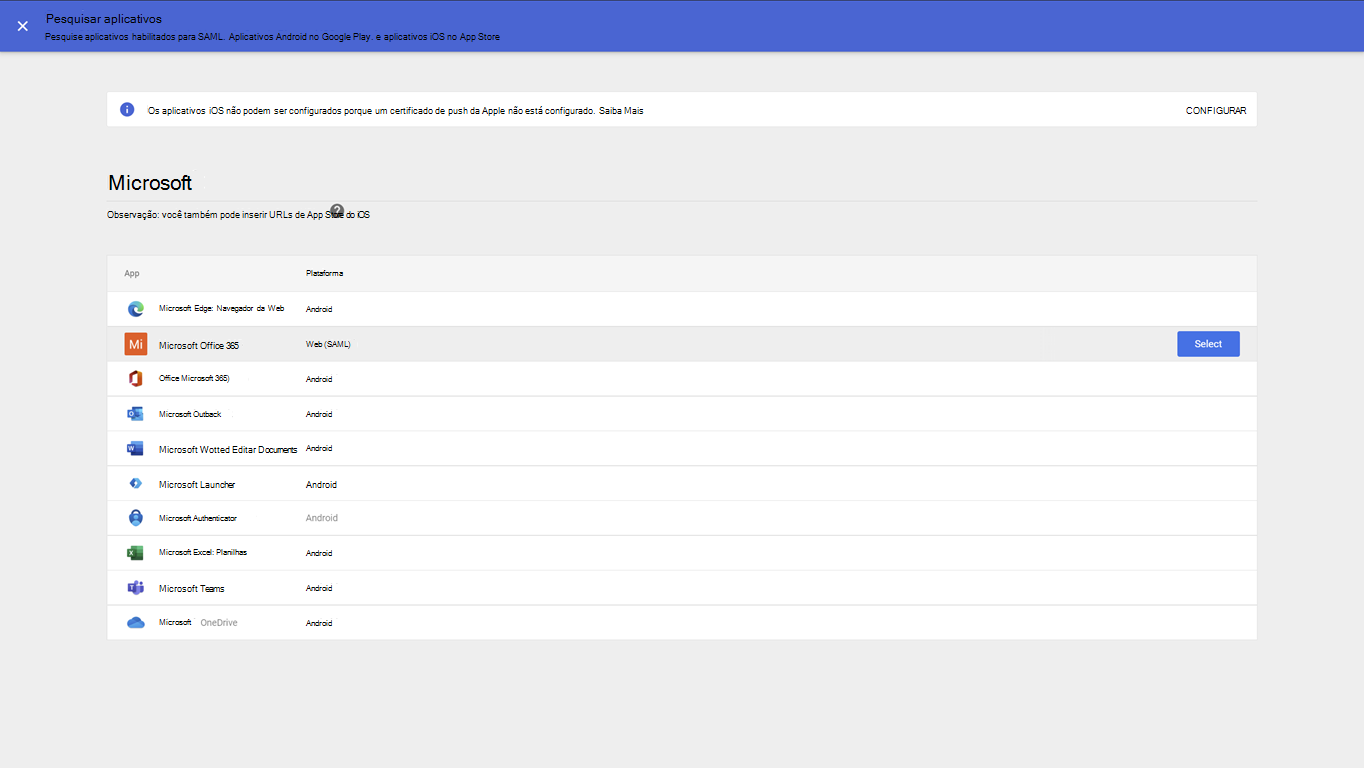Viewport: 1364px width, 768px height.
Task: Open the Saiba Mais link
Action: [x=621, y=111]
